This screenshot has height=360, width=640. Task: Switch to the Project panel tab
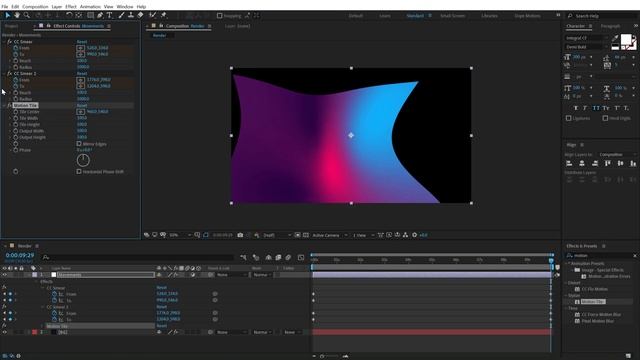coord(11,26)
